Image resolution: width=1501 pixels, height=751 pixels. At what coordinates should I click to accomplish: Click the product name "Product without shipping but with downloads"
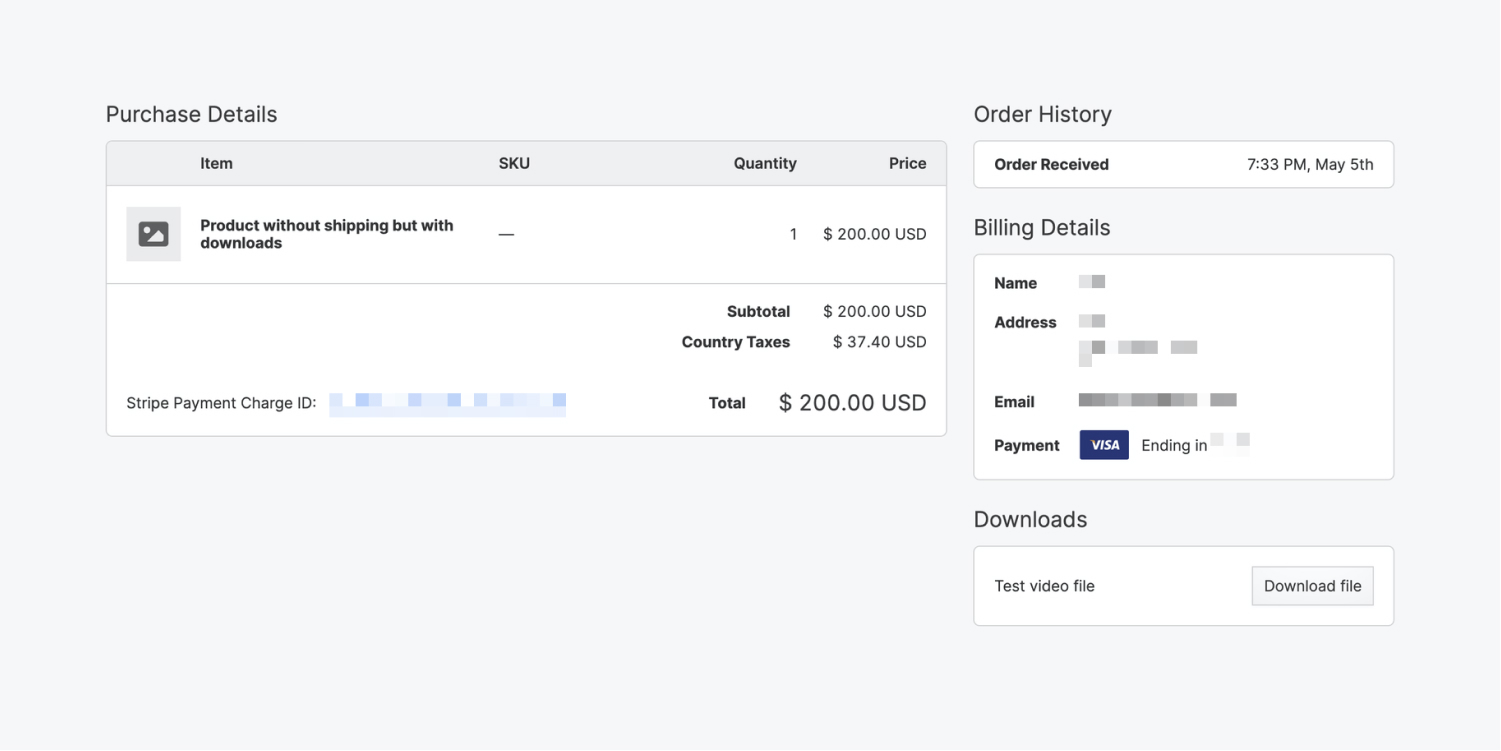pyautogui.click(x=326, y=234)
